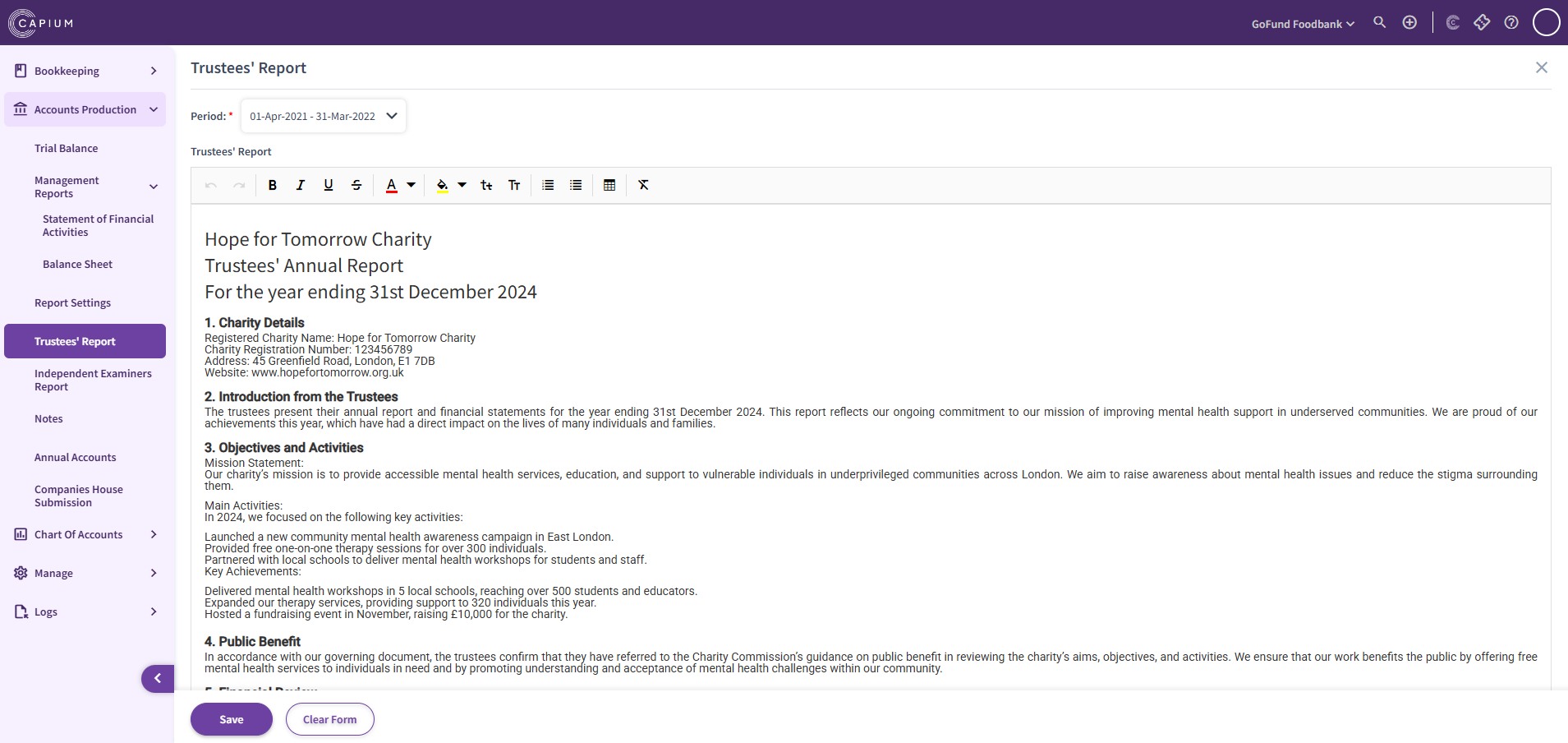
Task: Open the GoFund Foodbank client dropdown
Action: 1303,24
